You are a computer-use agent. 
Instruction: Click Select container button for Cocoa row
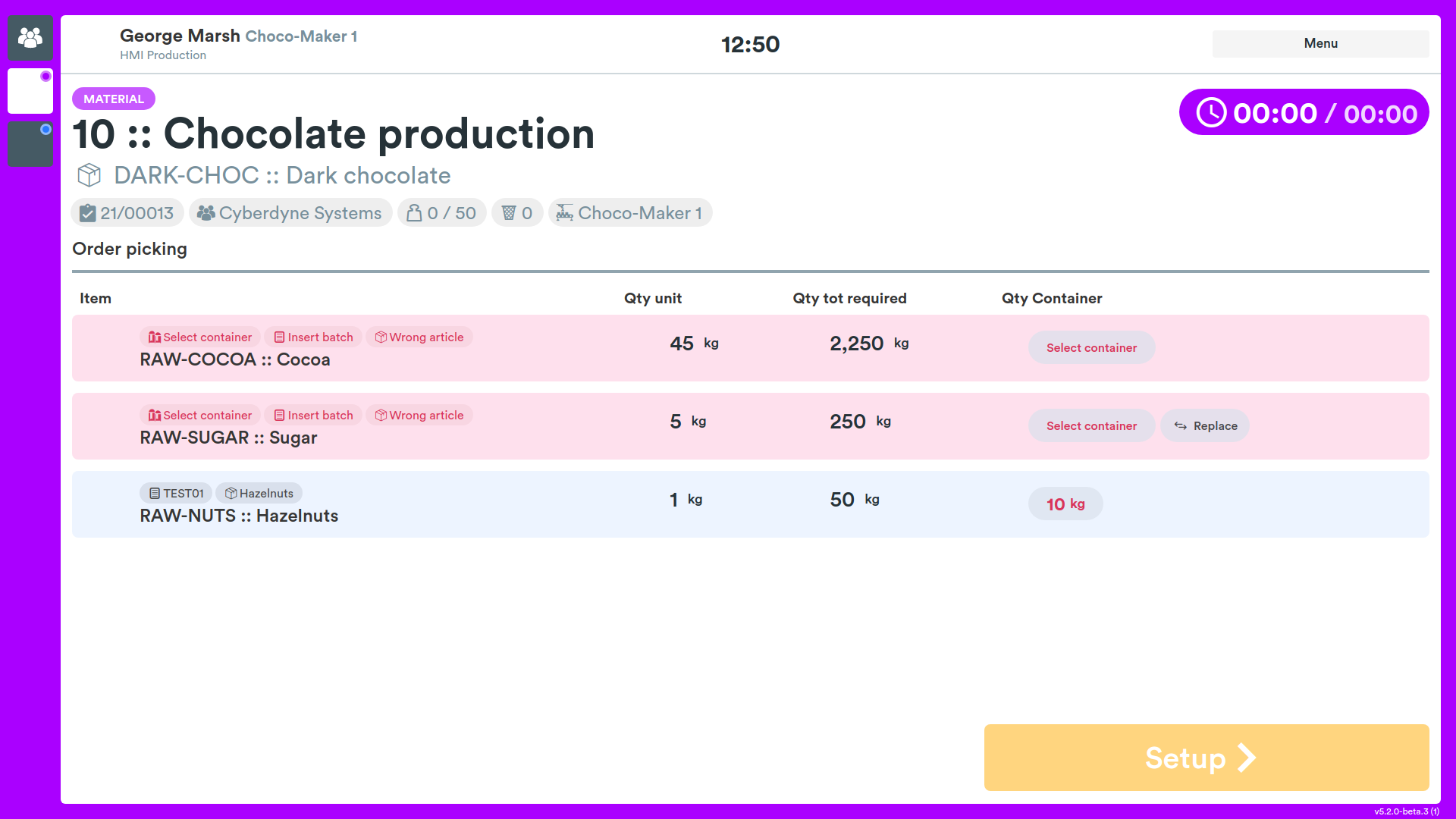pos(1091,347)
